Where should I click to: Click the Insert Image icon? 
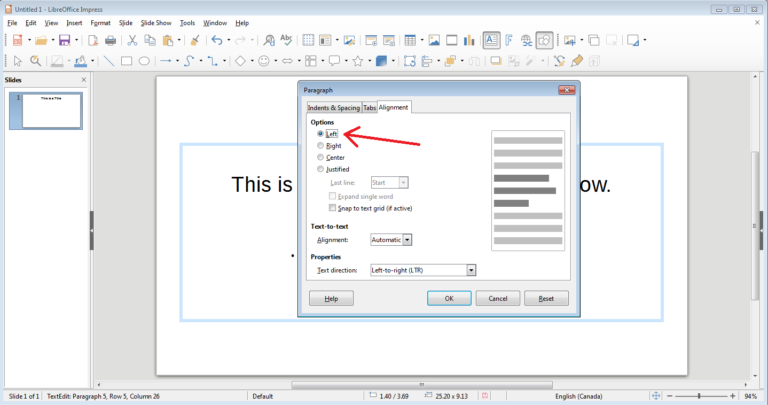pos(434,41)
